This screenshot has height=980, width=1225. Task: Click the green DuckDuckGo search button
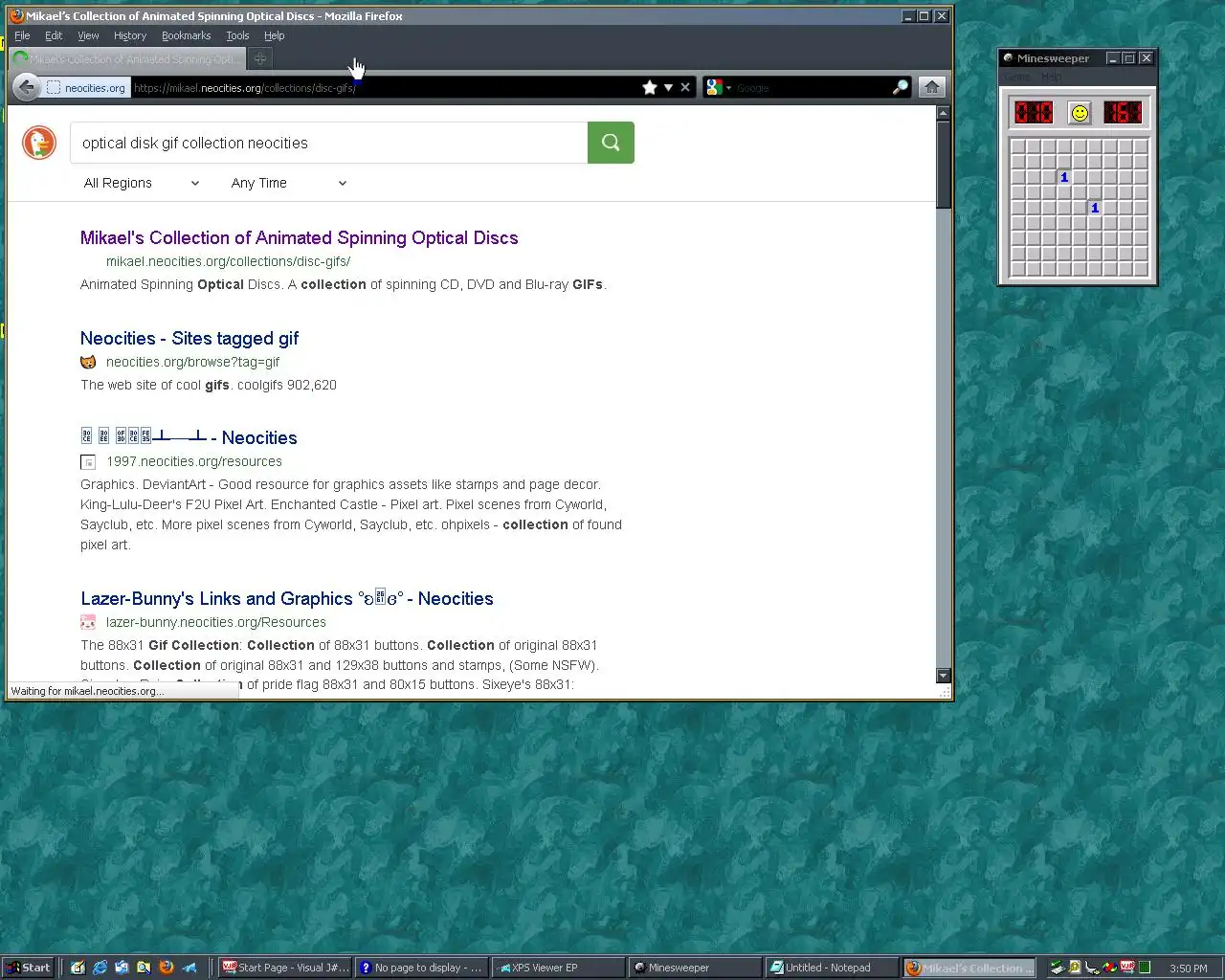(x=611, y=143)
